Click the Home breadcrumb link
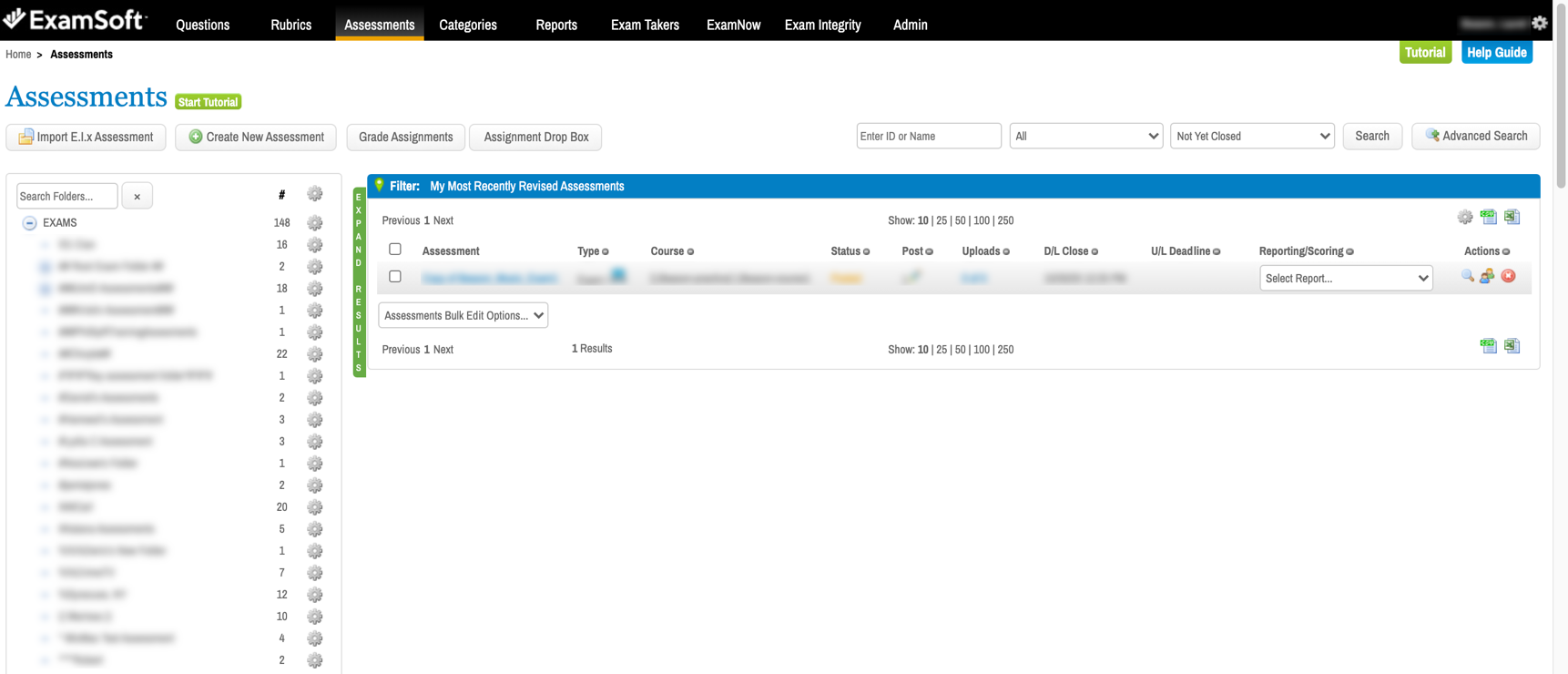This screenshot has height=674, width=1568. (x=18, y=55)
